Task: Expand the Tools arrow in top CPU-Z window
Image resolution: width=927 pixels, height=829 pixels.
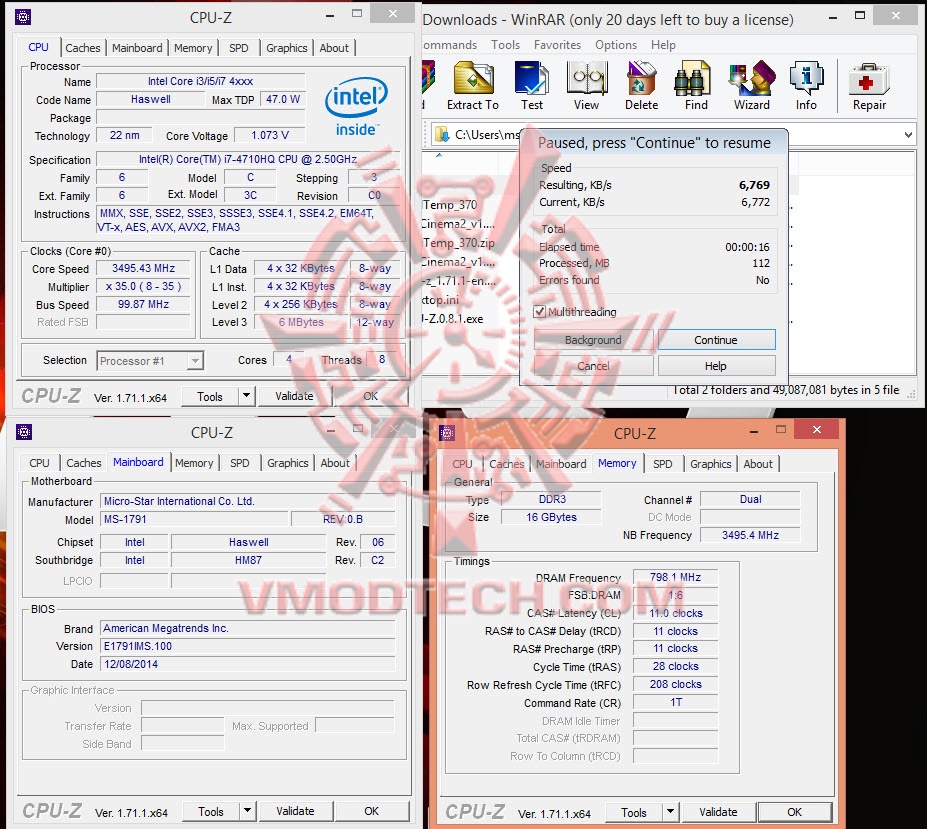Action: pos(247,396)
